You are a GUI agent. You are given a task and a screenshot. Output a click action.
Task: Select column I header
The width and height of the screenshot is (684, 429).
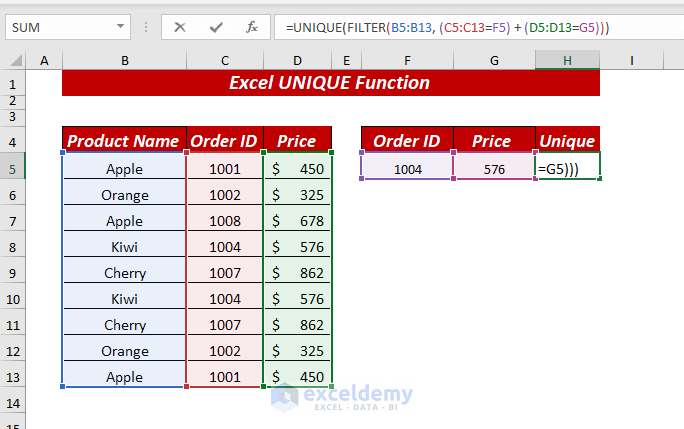(x=632, y=60)
